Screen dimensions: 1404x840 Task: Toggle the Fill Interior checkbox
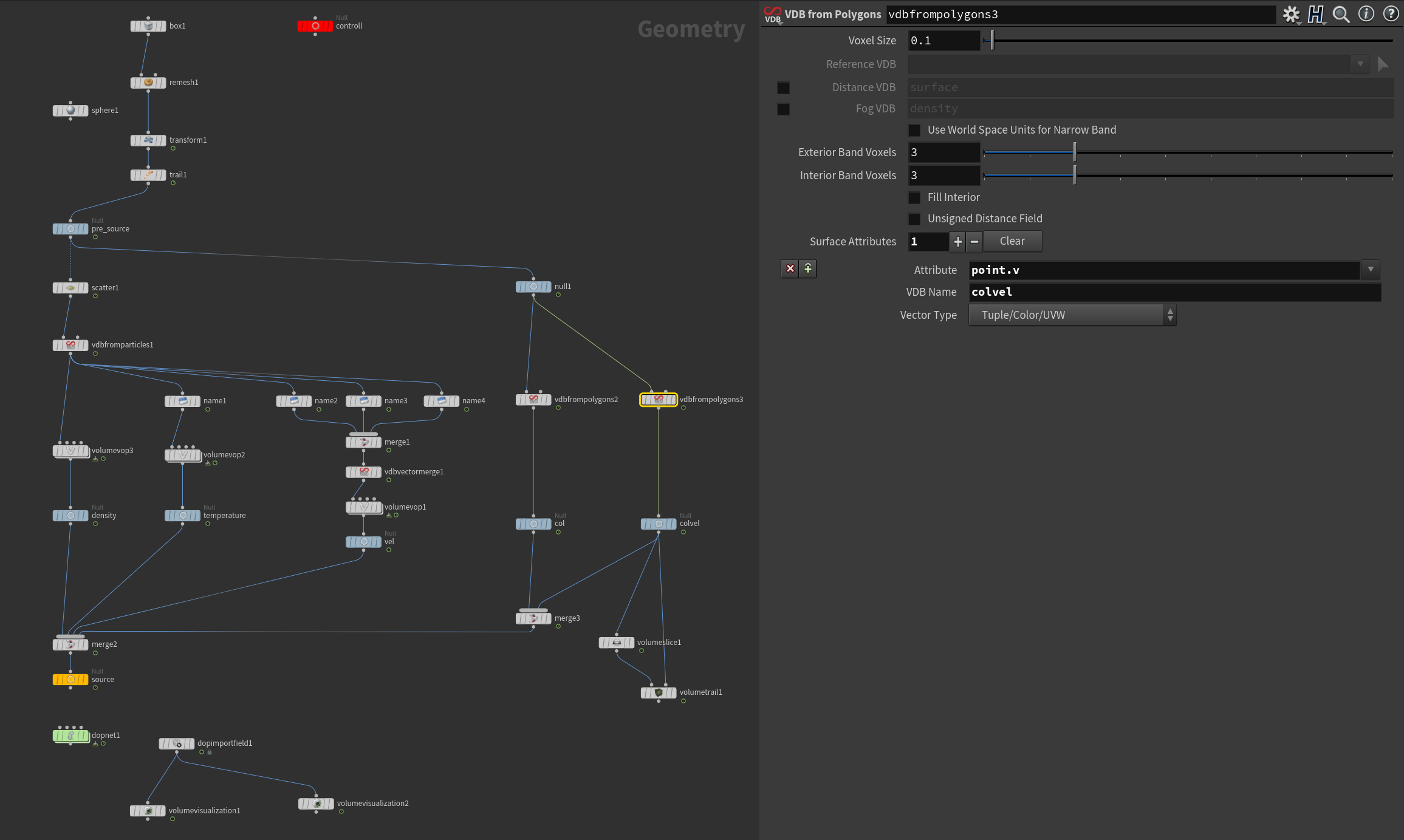(x=914, y=197)
